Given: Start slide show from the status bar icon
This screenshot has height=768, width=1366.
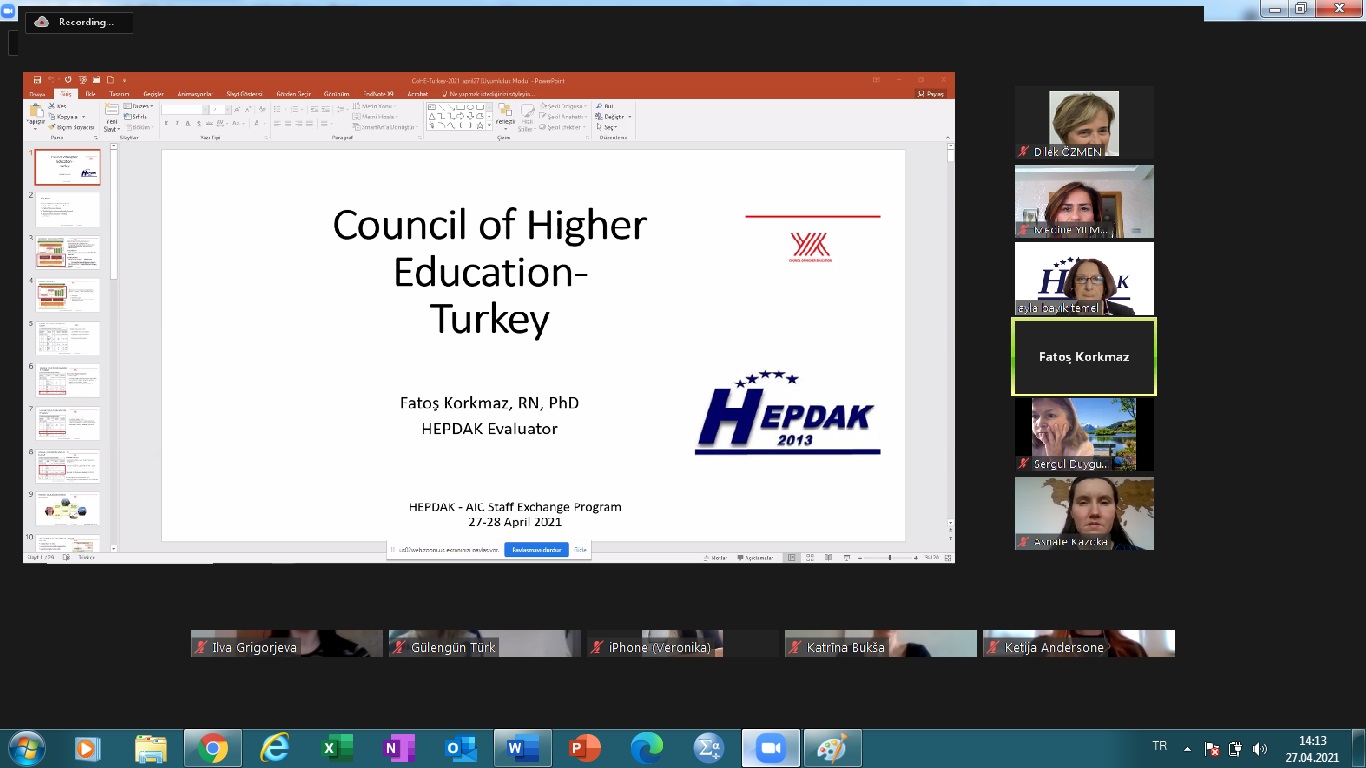Looking at the screenshot, I should click(846, 557).
